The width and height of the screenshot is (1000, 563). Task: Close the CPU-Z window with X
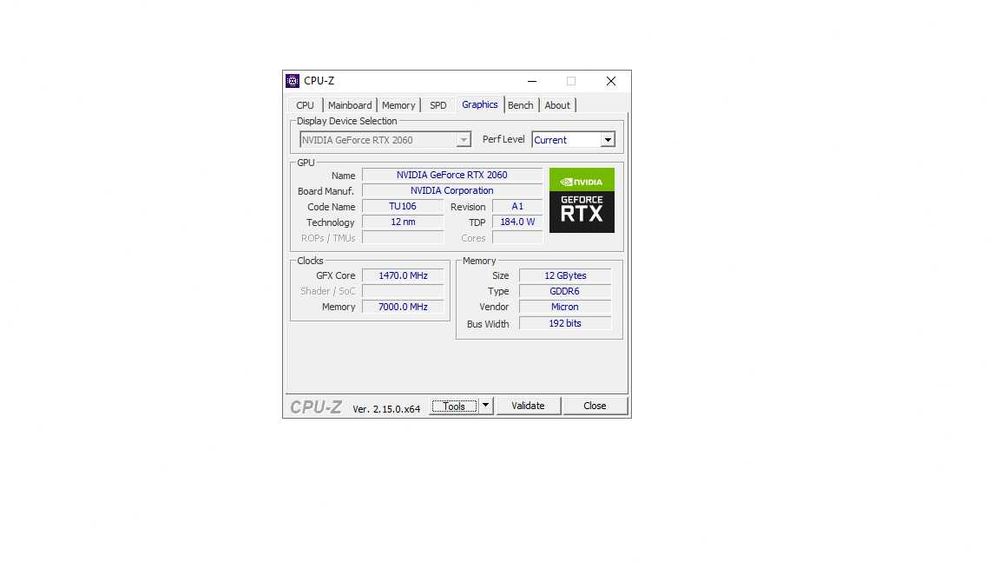point(611,81)
